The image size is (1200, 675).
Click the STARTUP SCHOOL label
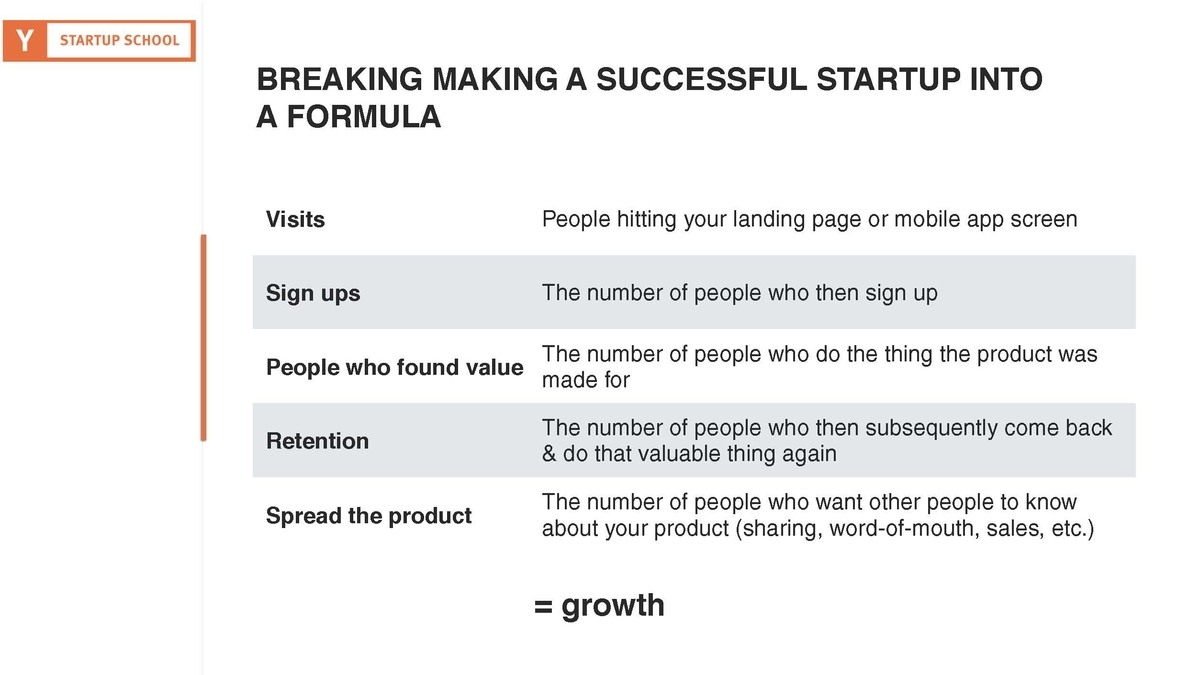pos(120,41)
